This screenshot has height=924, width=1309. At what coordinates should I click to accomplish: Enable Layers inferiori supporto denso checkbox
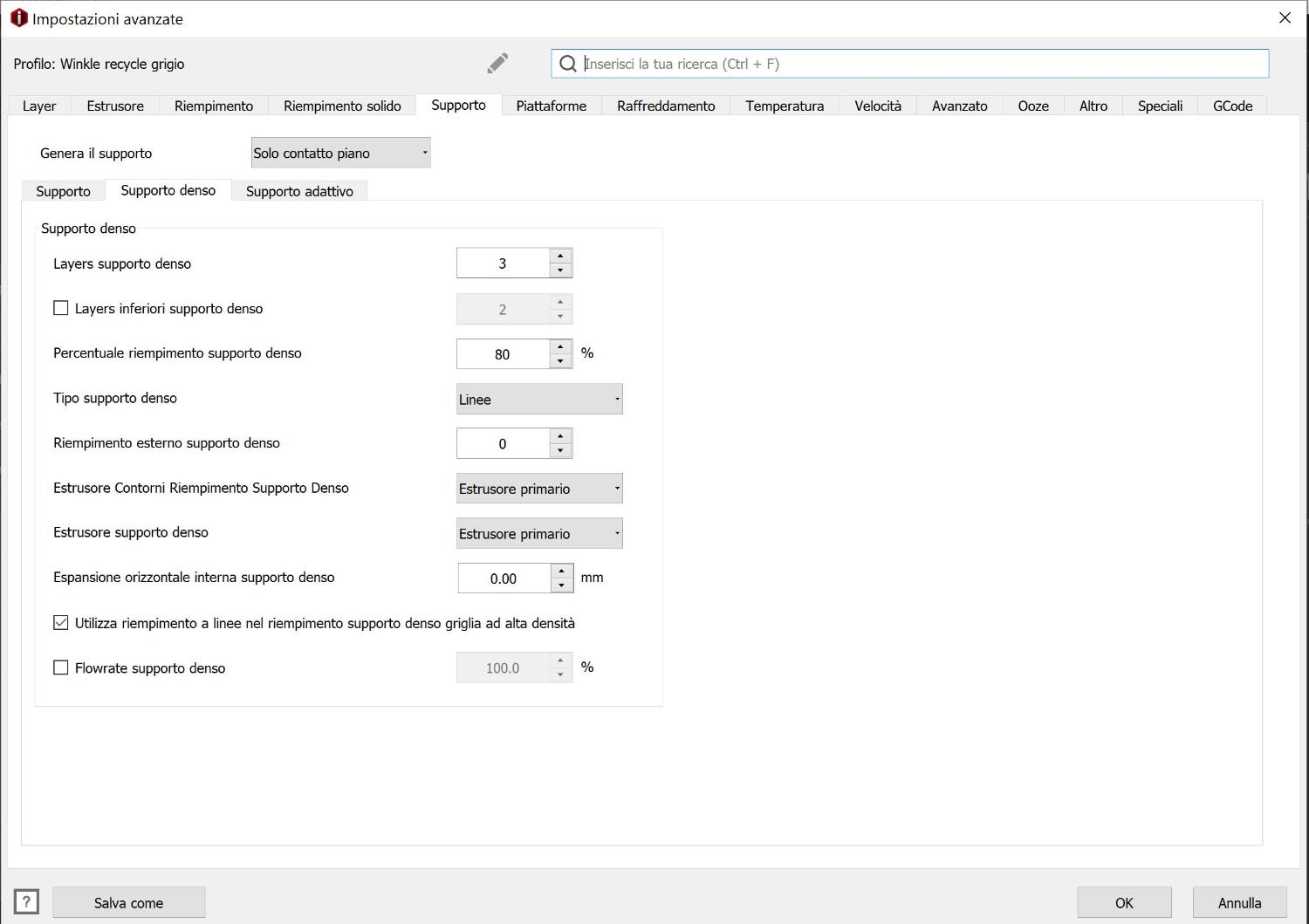[x=61, y=308]
